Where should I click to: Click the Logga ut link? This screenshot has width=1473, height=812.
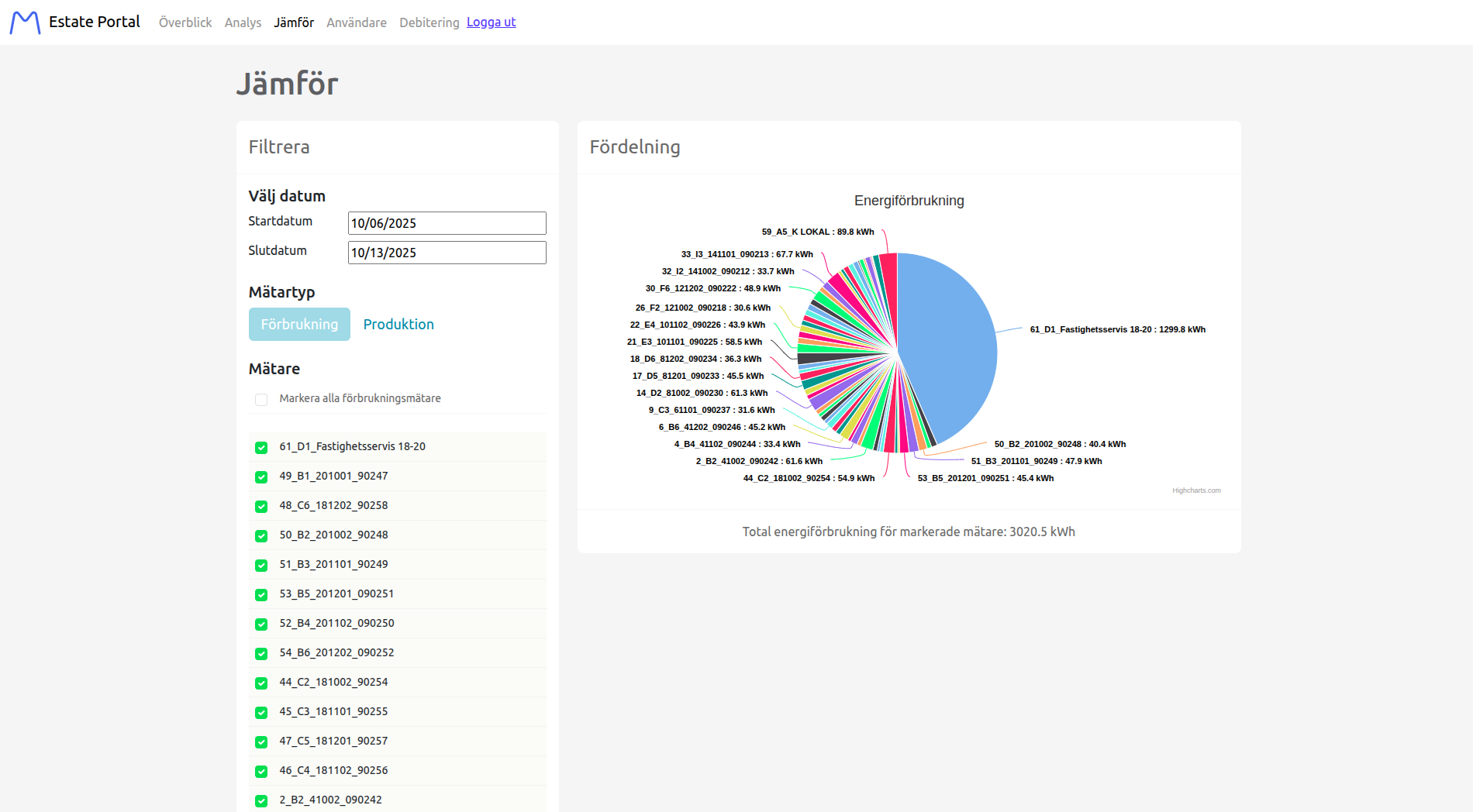492,22
